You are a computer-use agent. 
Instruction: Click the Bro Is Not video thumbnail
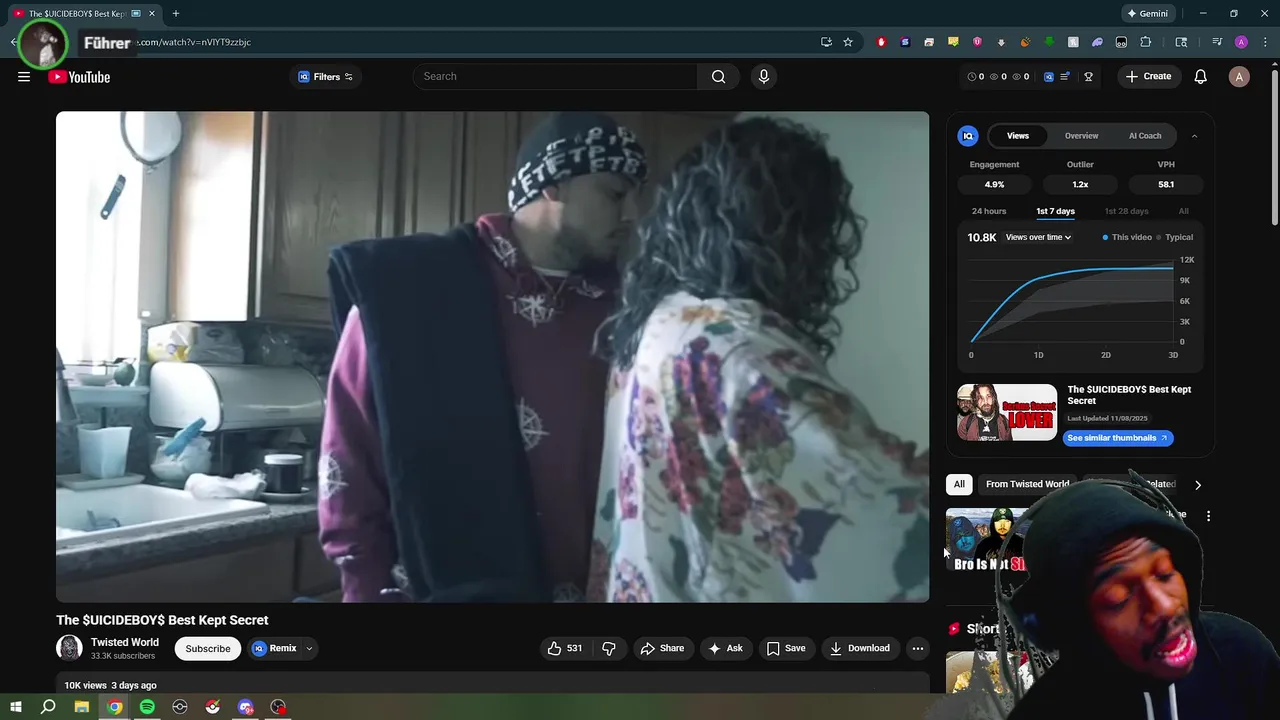point(988,540)
